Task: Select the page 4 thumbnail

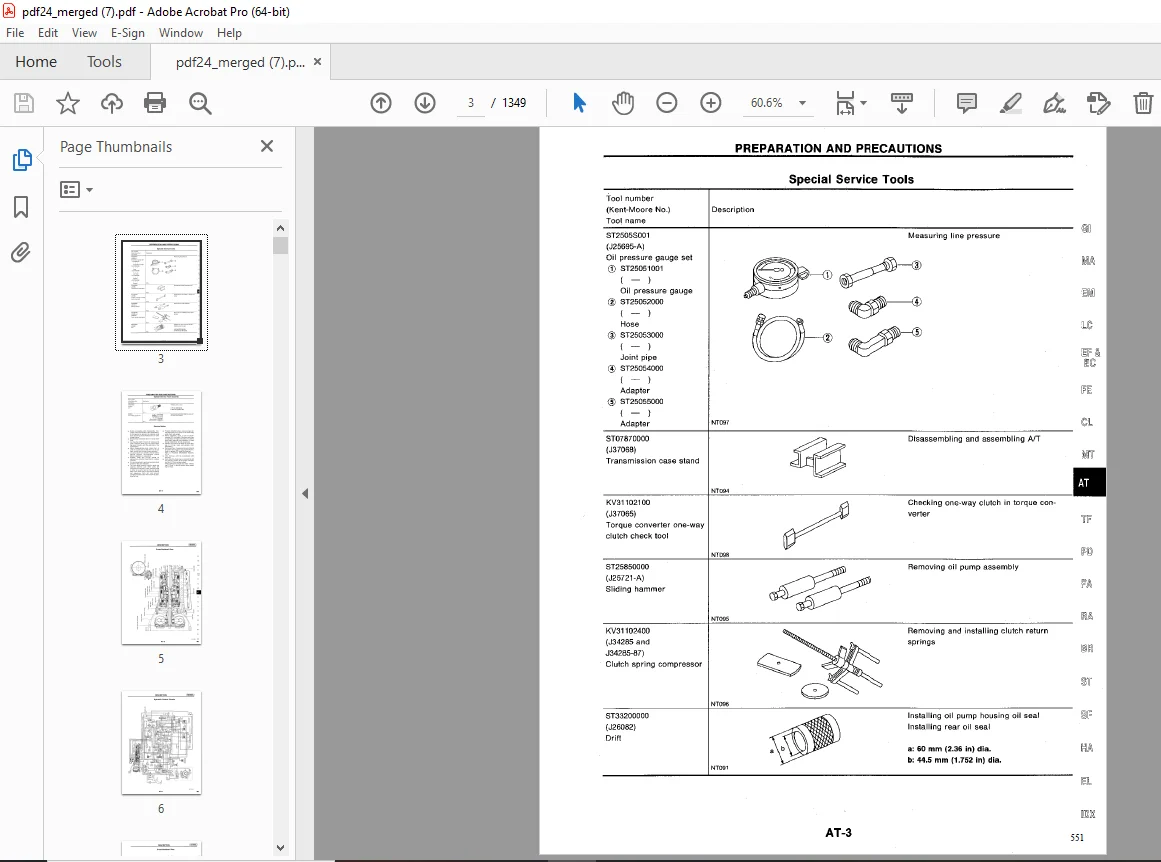Action: (161, 443)
